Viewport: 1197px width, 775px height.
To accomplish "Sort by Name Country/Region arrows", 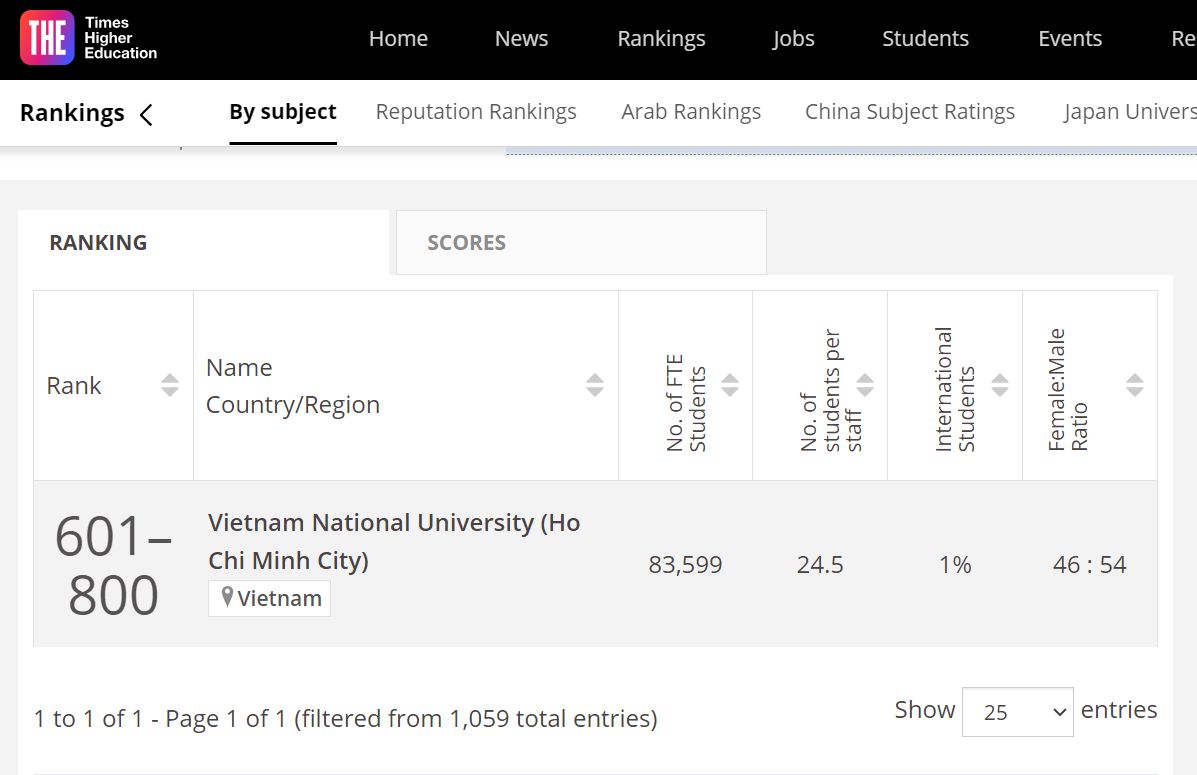I will [x=595, y=385].
